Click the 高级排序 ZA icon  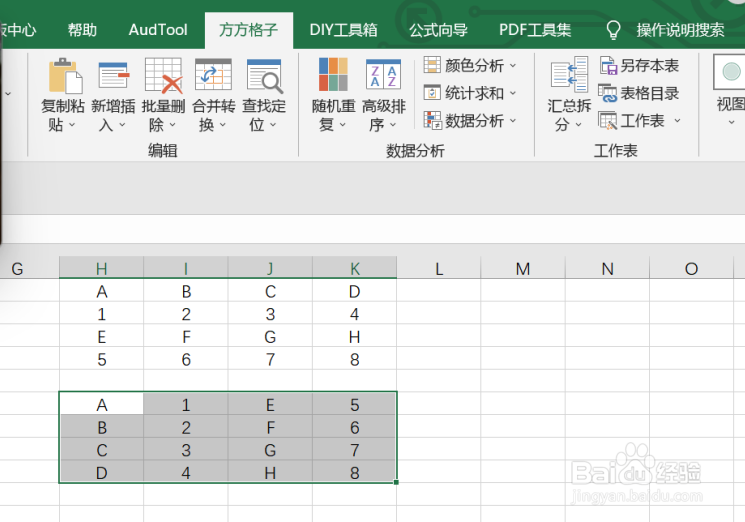pos(383,74)
